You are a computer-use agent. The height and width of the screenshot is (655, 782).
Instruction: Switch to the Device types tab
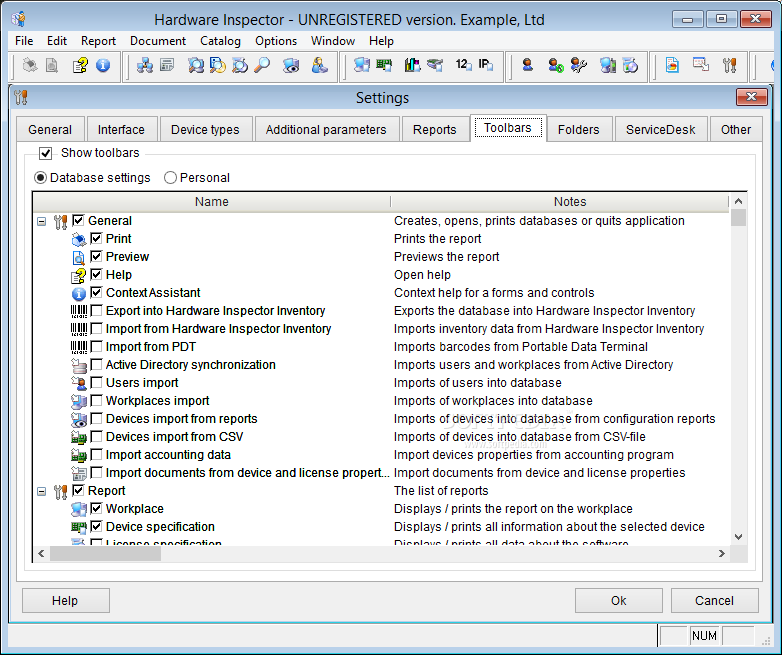pos(205,130)
